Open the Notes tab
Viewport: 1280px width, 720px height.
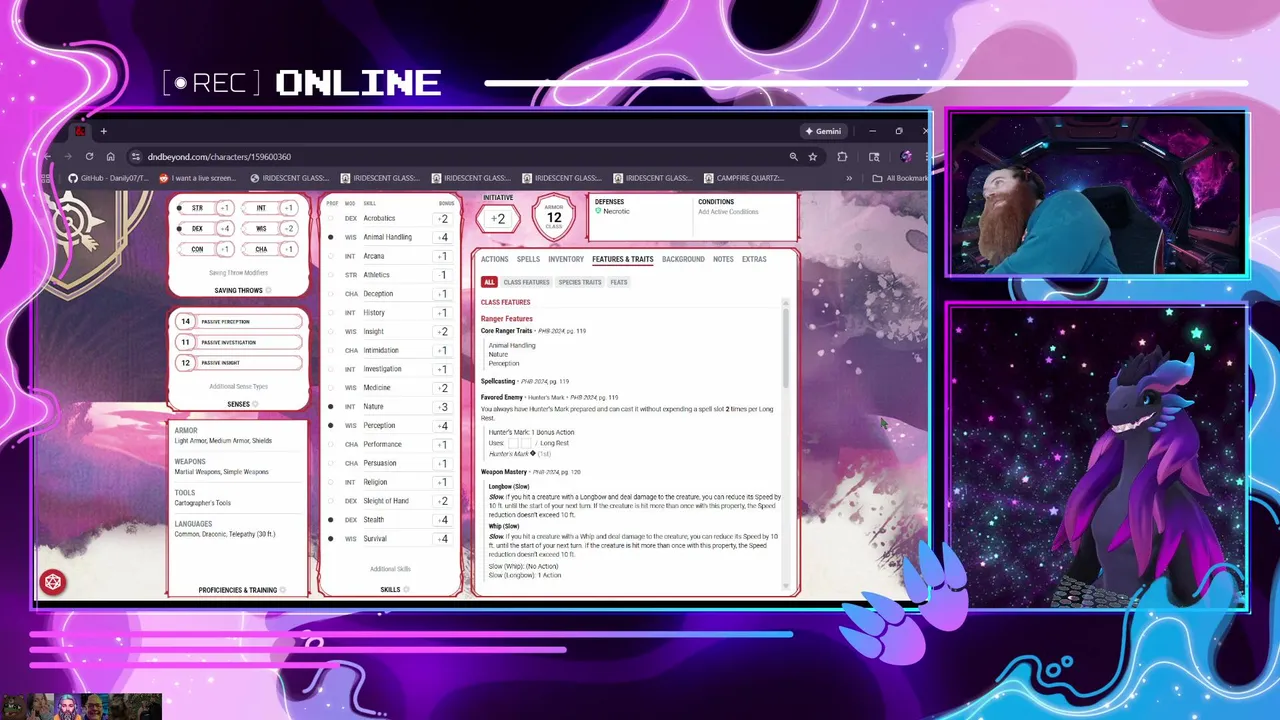click(x=723, y=259)
